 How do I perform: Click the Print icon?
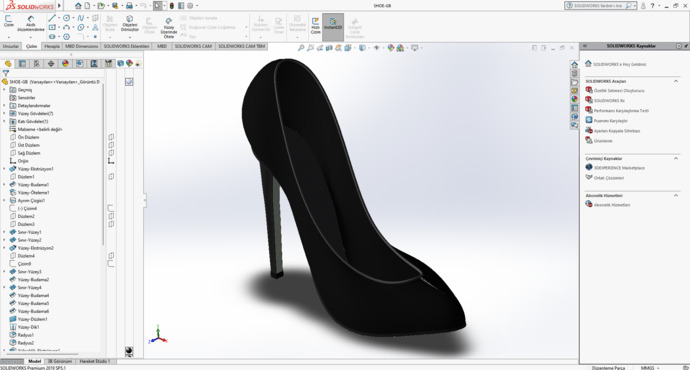click(x=129, y=6)
